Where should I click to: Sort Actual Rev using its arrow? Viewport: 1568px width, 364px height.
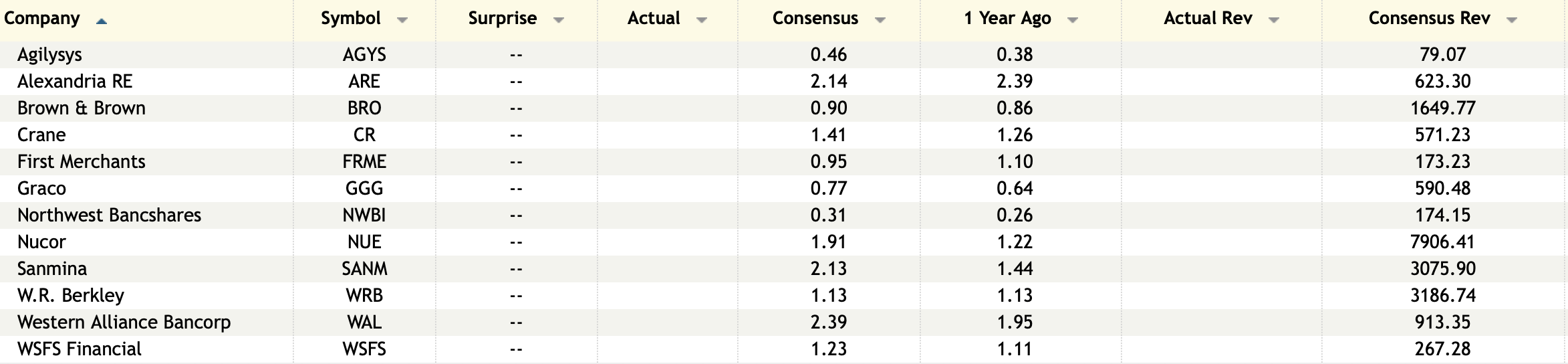click(x=1273, y=21)
